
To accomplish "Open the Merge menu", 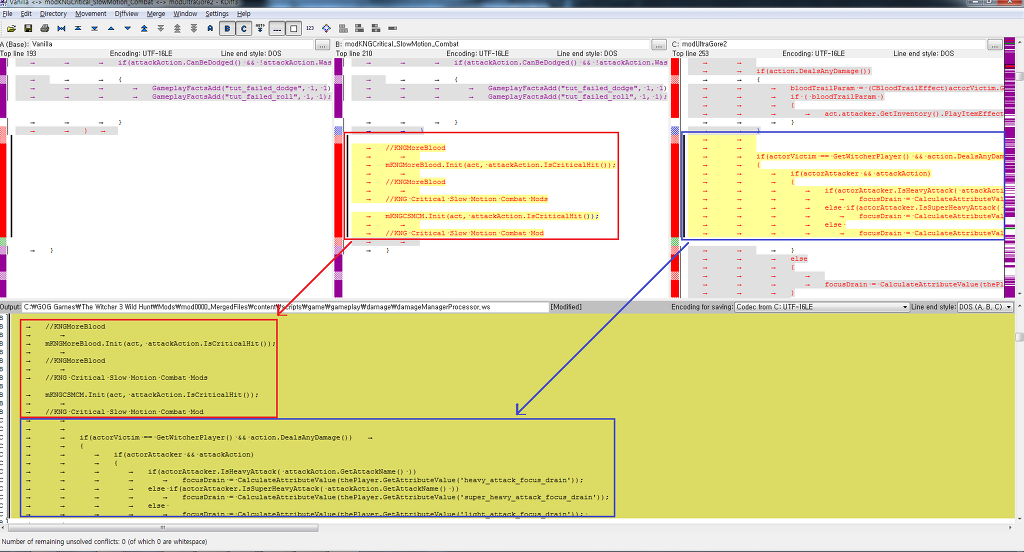I will coord(155,14).
